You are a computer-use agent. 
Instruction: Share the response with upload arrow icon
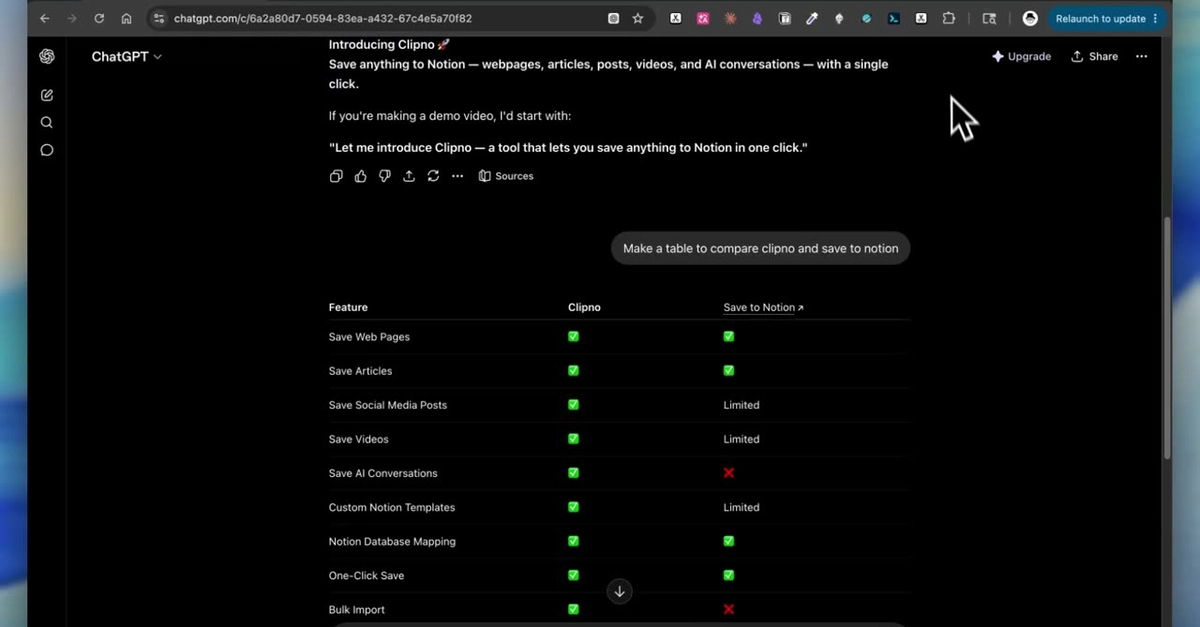tap(409, 176)
